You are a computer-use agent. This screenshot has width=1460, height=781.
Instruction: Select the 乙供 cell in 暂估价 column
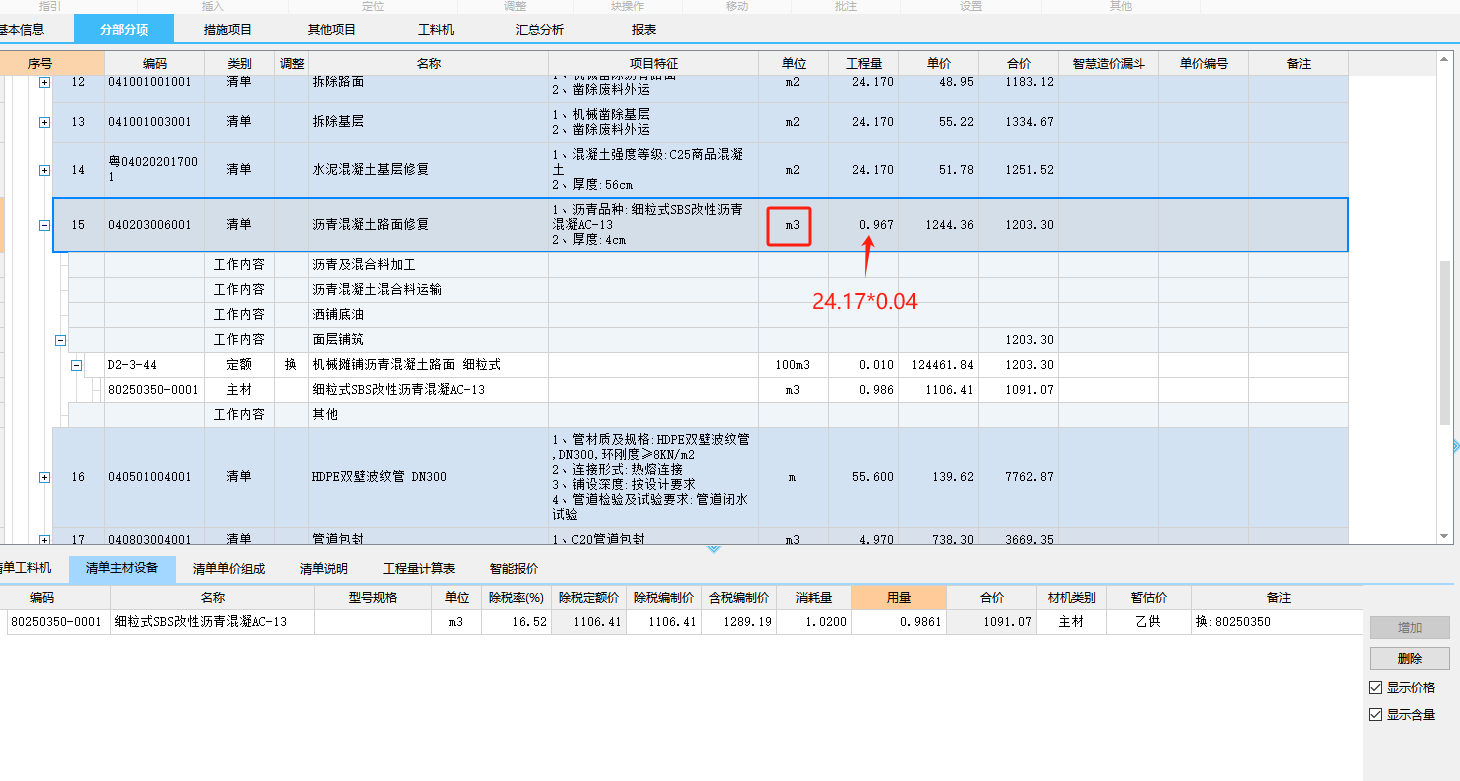1149,622
